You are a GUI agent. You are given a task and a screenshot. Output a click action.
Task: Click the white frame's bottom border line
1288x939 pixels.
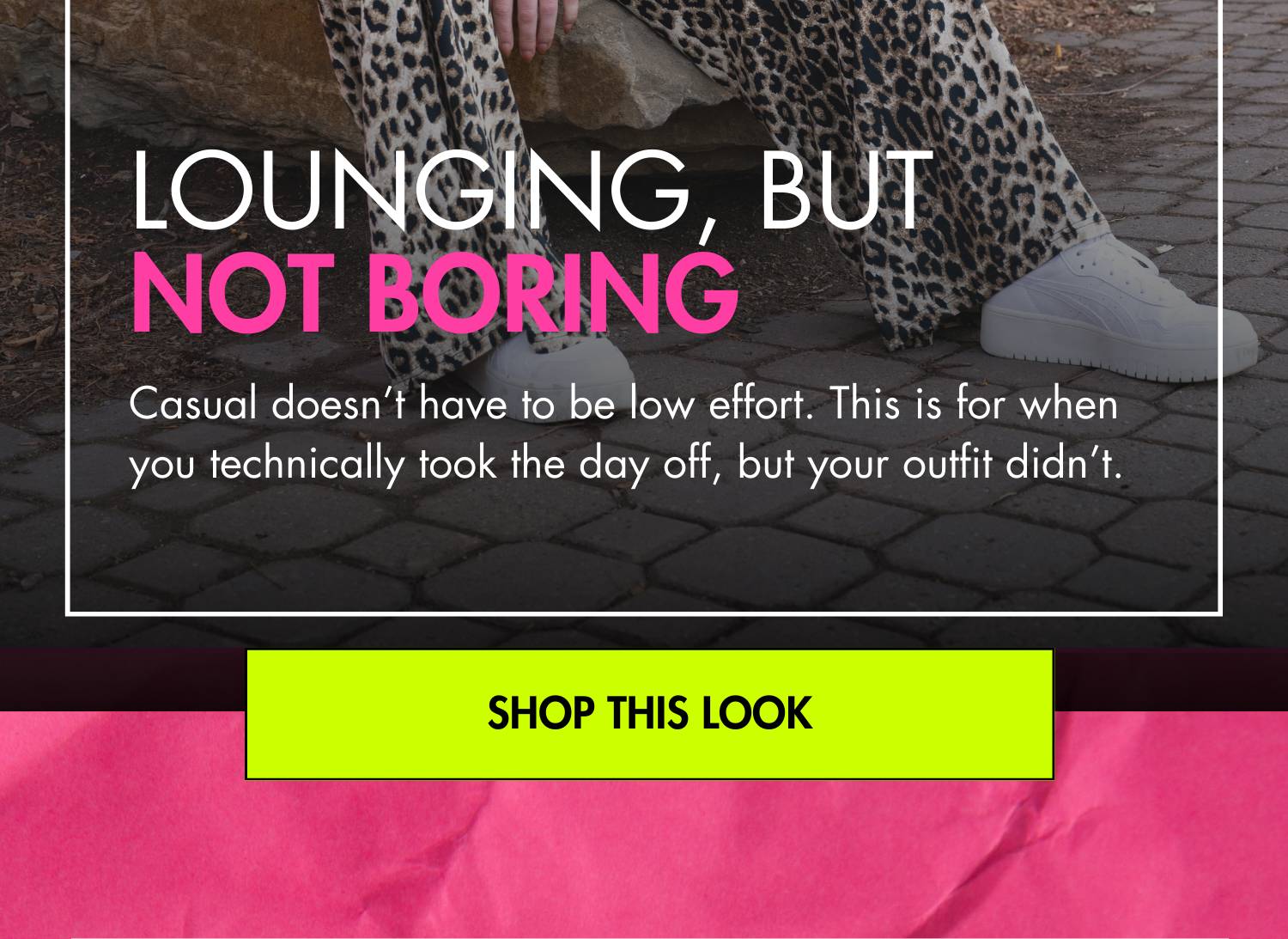coord(644,613)
